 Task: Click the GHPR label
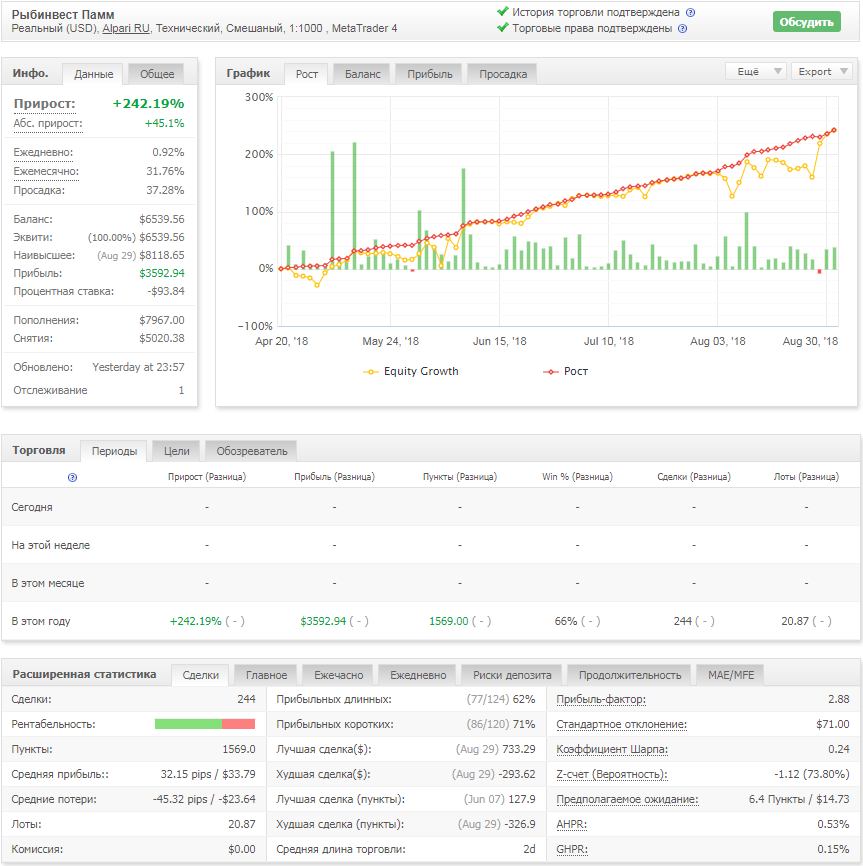tap(572, 849)
